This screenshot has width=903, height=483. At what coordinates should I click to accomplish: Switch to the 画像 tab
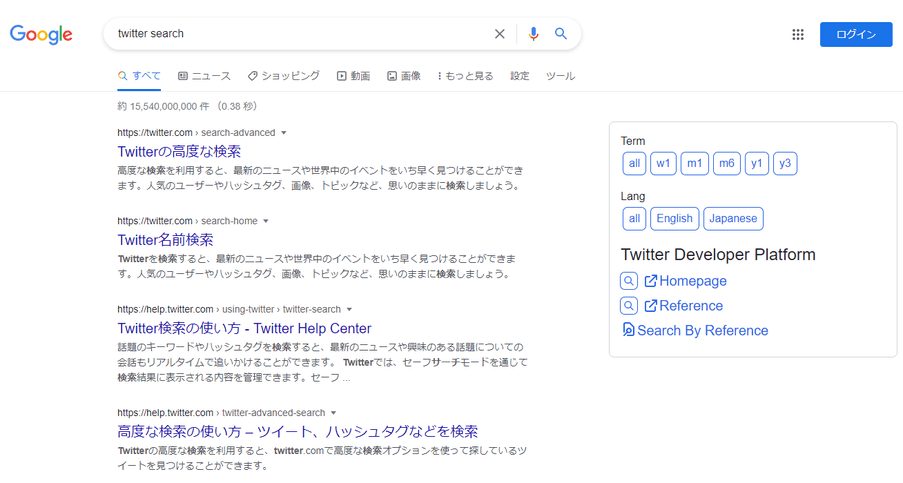[404, 76]
